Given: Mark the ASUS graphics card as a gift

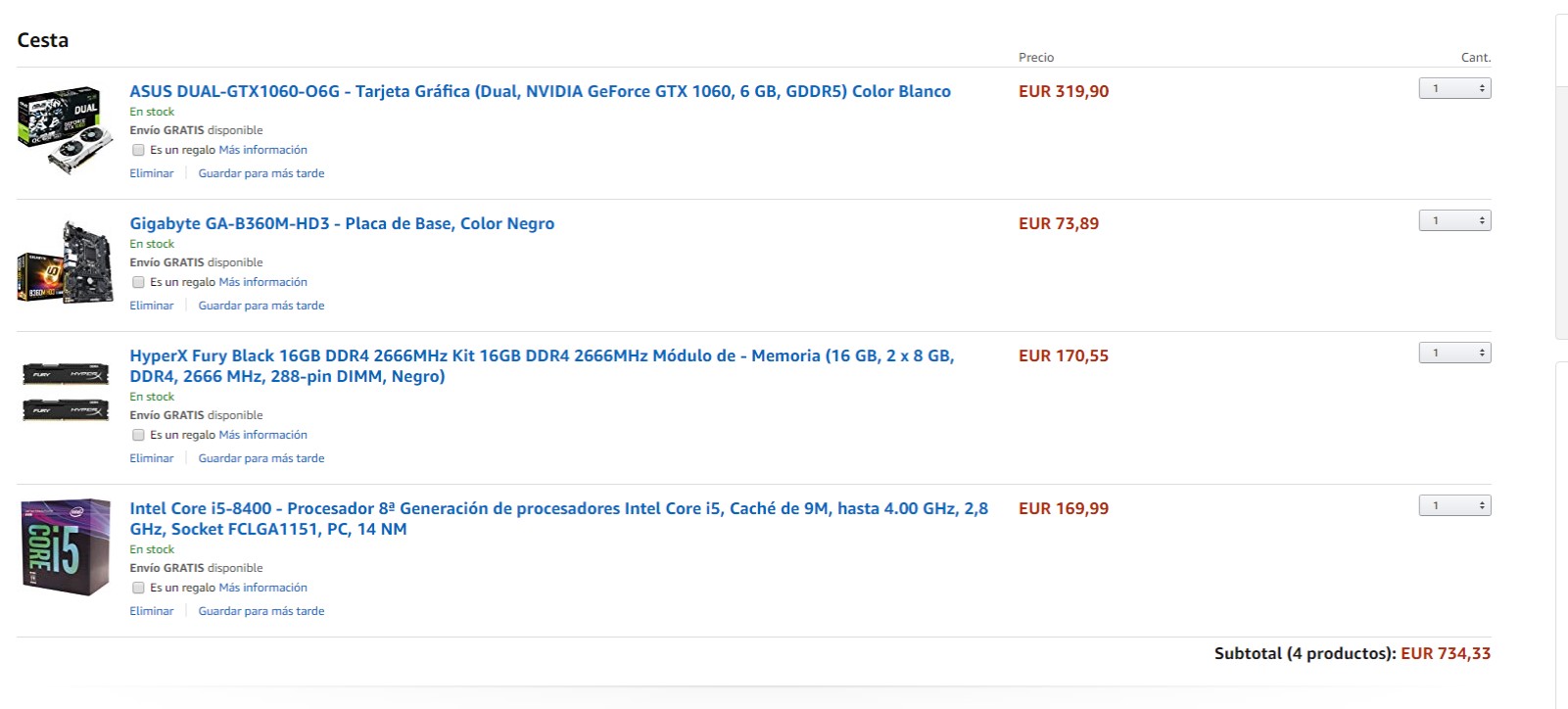Looking at the screenshot, I should click(x=139, y=150).
